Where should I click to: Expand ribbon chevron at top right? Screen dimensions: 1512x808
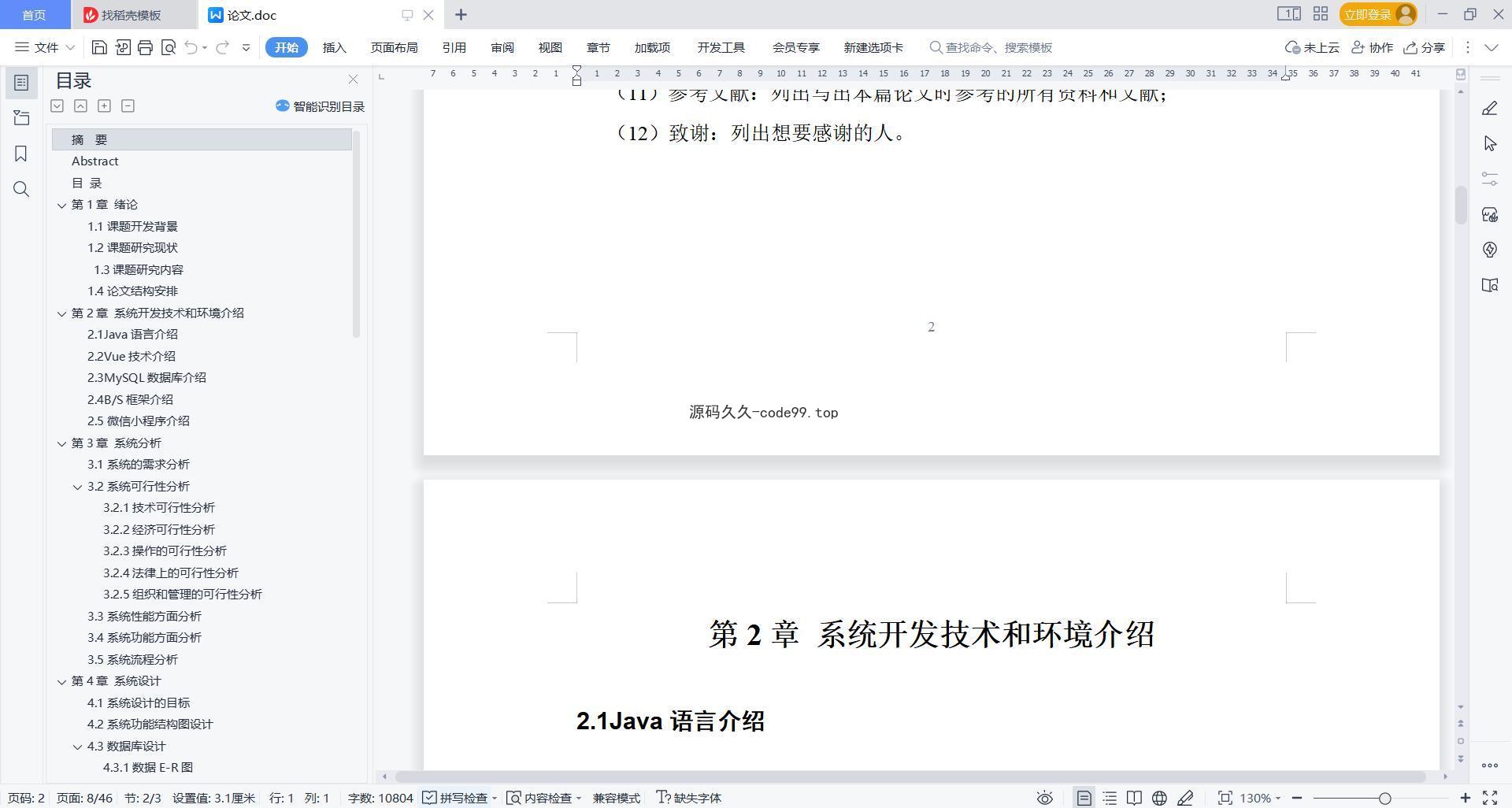(1492, 47)
